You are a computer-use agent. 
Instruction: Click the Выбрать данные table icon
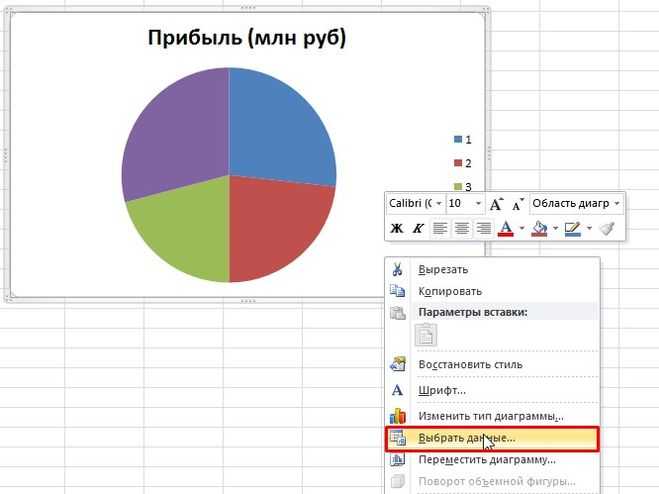click(x=398, y=438)
